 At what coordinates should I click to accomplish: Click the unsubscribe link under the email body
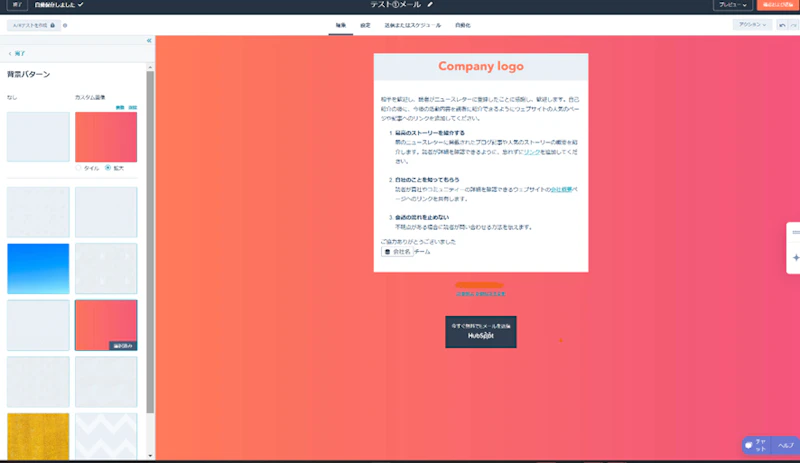tap(481, 294)
